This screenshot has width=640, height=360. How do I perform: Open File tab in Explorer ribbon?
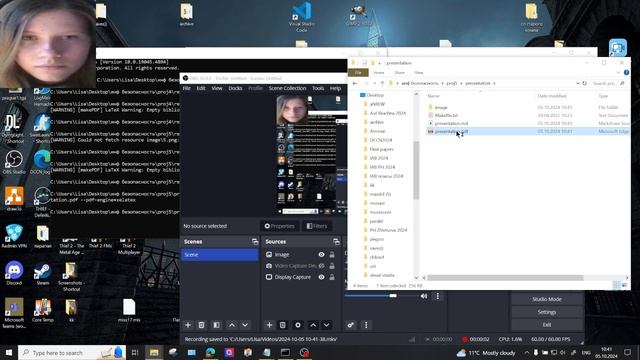tap(358, 73)
